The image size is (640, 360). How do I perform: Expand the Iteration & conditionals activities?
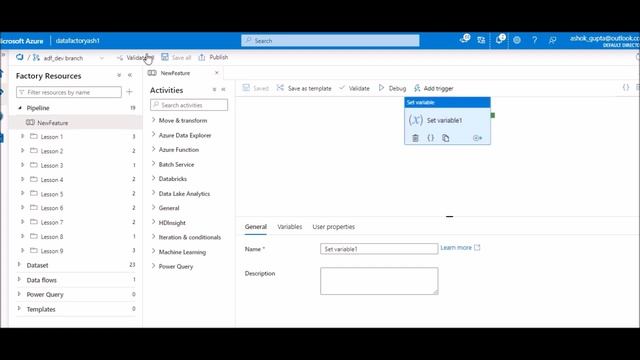[x=153, y=237]
